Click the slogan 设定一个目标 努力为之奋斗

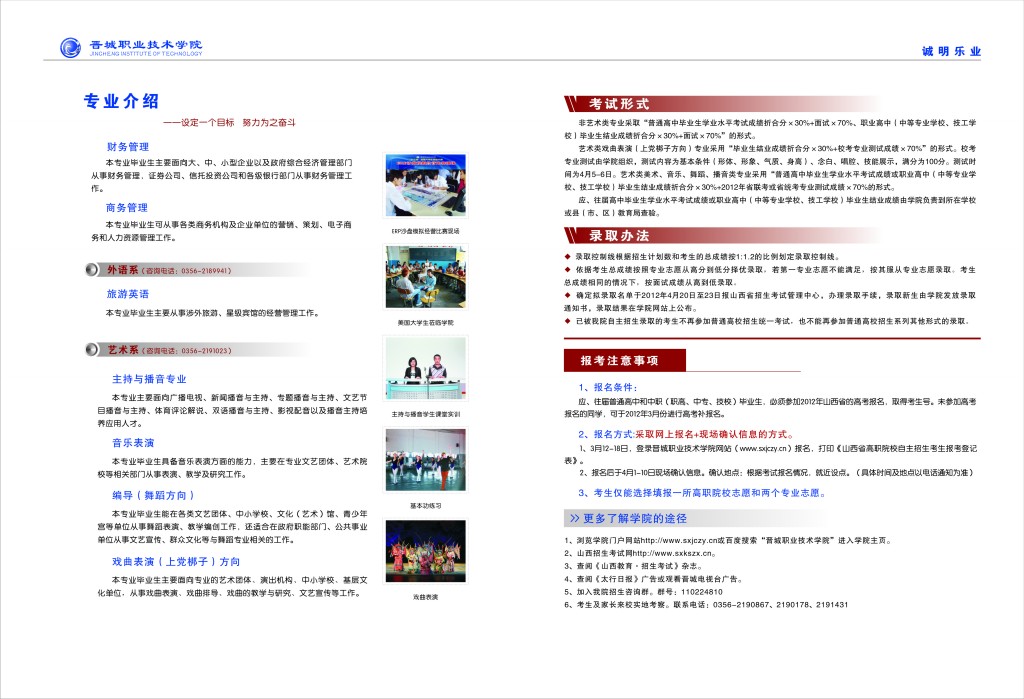pyautogui.click(x=229, y=122)
